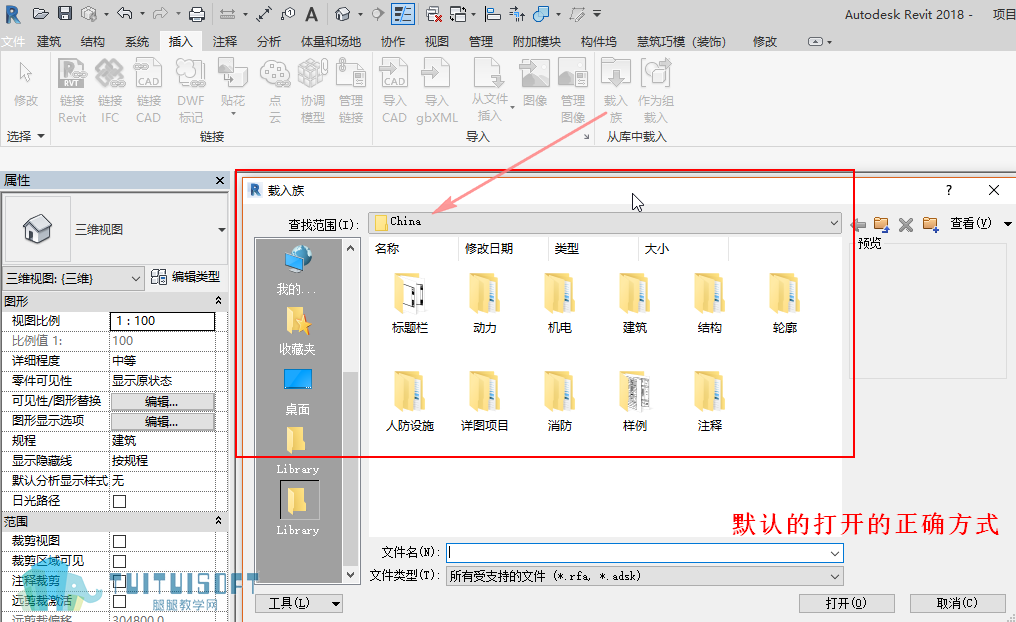The height and width of the screenshot is (622, 1016).
Task: Click the Undo arrow in quick access toolbar
Action: (x=125, y=14)
